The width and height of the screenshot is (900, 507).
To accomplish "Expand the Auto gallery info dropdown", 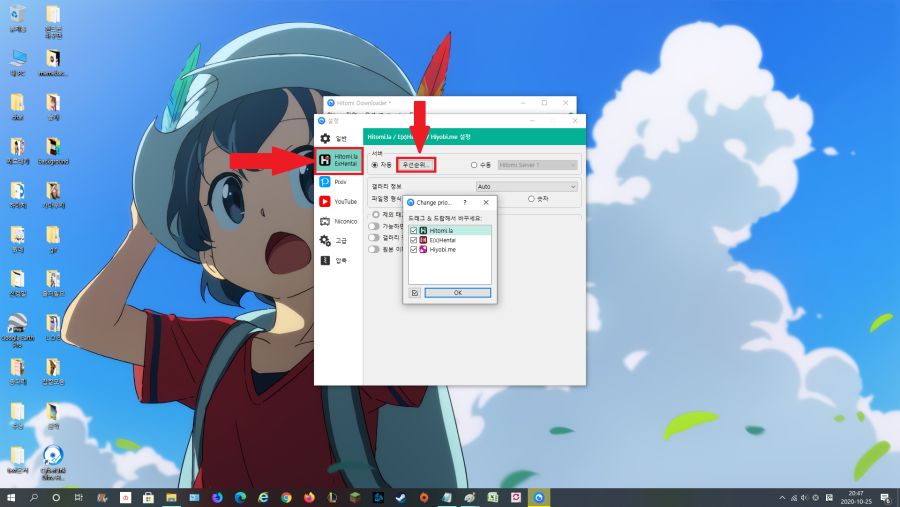I will click(x=526, y=187).
